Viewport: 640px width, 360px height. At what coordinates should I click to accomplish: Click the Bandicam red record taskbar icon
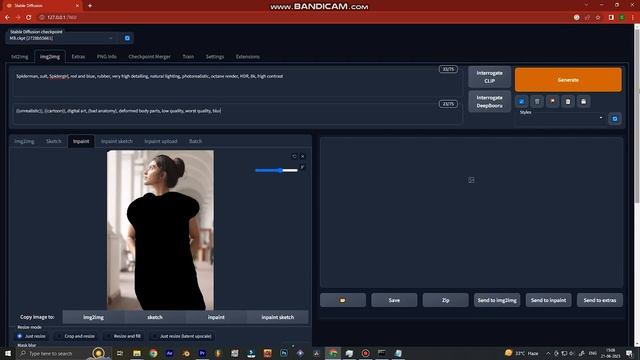(365, 353)
